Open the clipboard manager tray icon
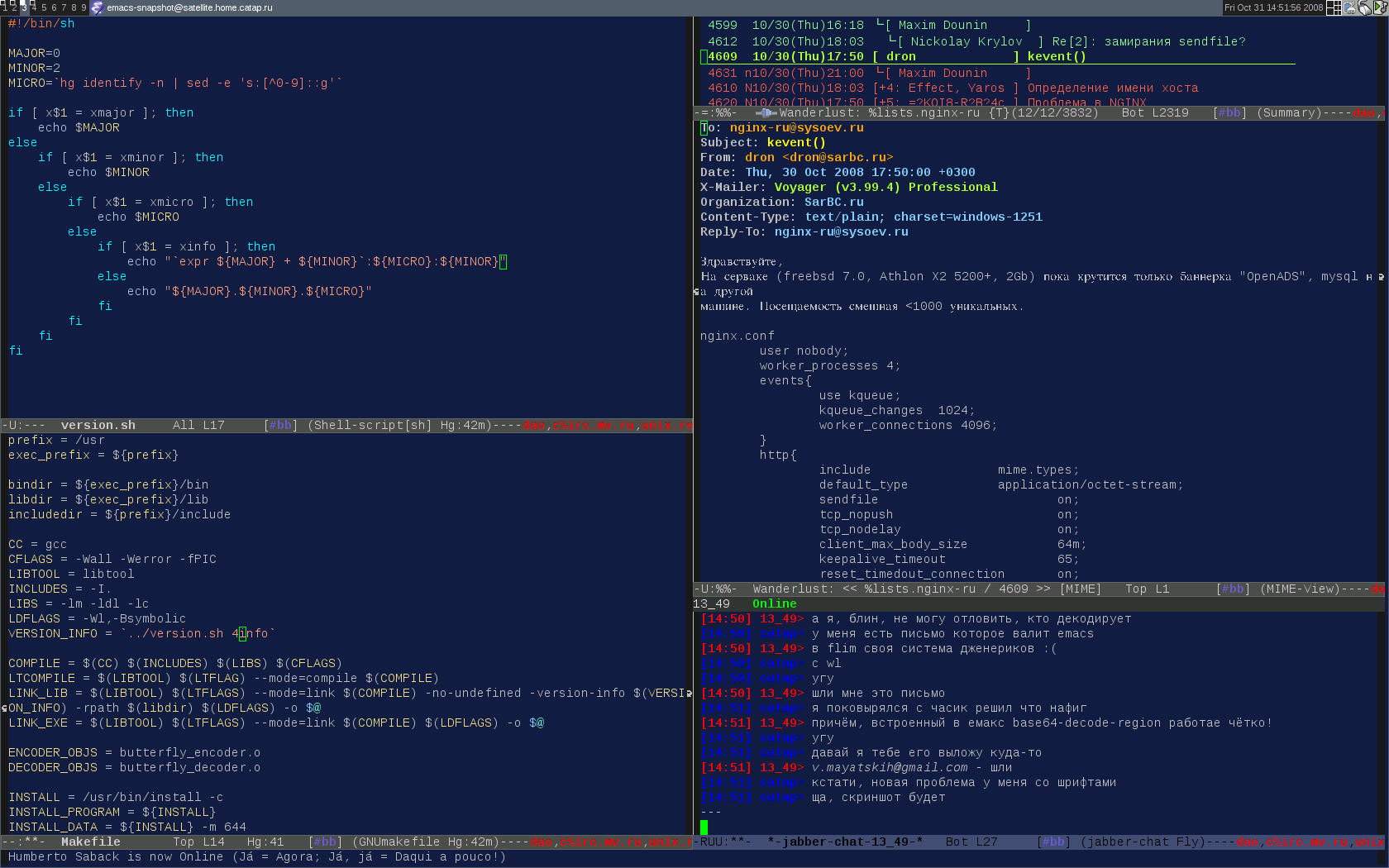 pos(1350,7)
